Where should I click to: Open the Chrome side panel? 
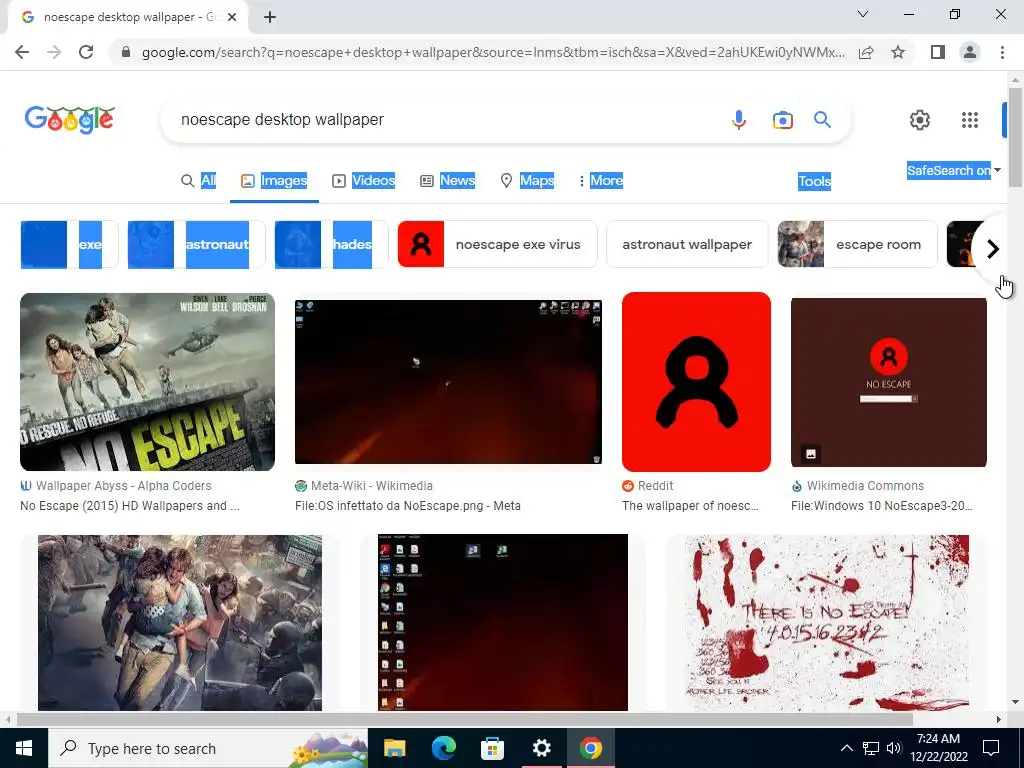937,52
